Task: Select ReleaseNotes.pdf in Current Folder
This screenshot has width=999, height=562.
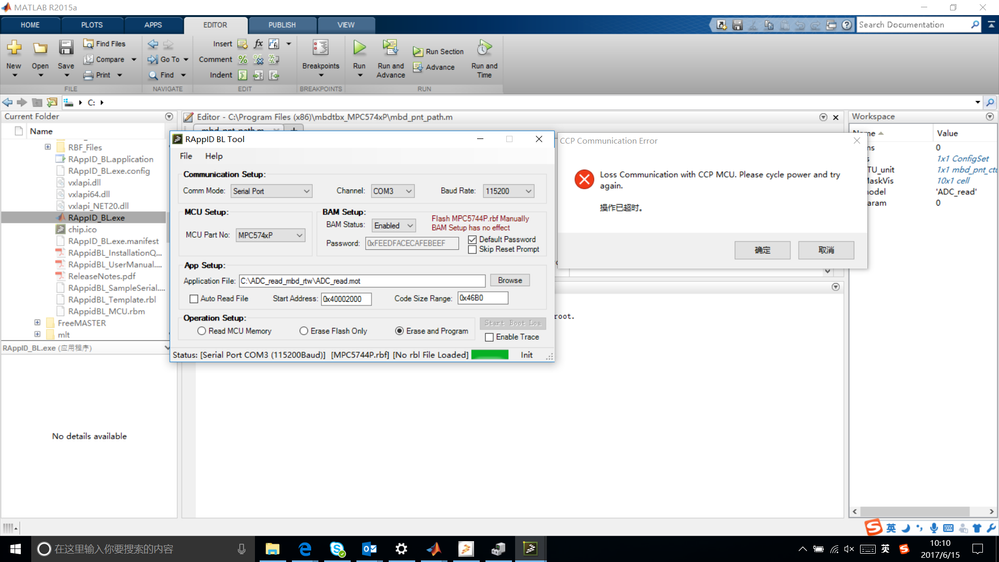Action: tap(101, 277)
